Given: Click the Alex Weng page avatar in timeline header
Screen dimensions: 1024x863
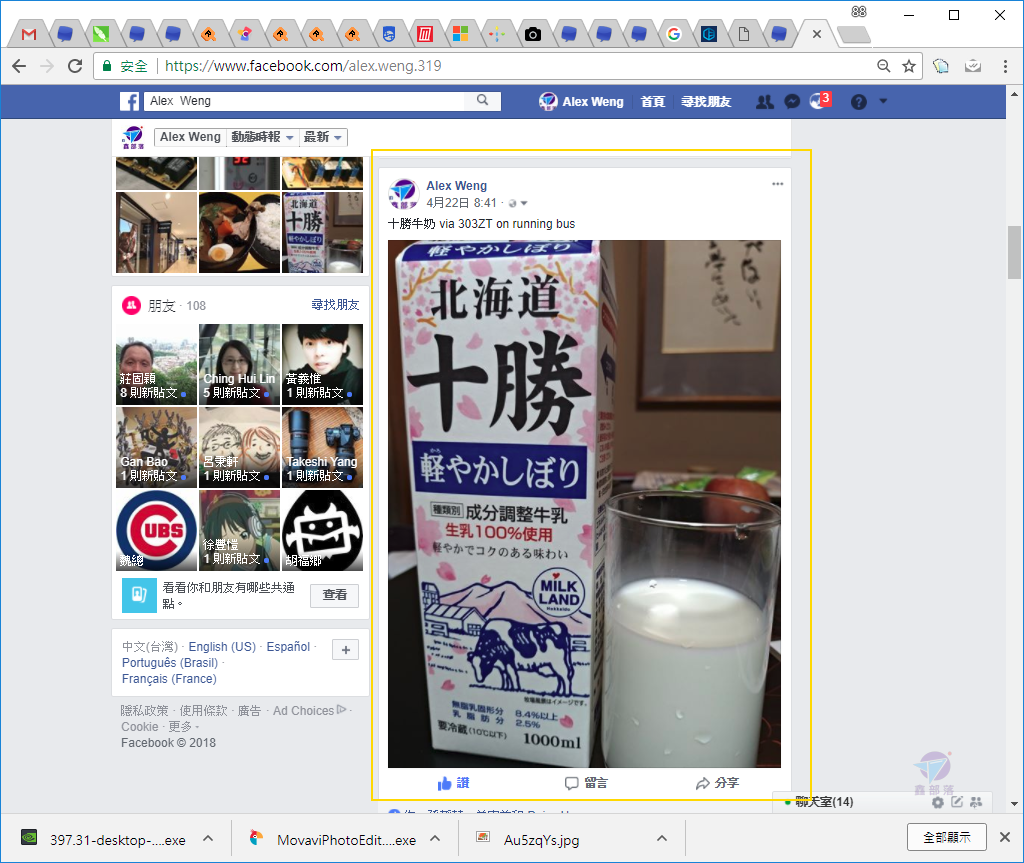Looking at the screenshot, I should (133, 137).
